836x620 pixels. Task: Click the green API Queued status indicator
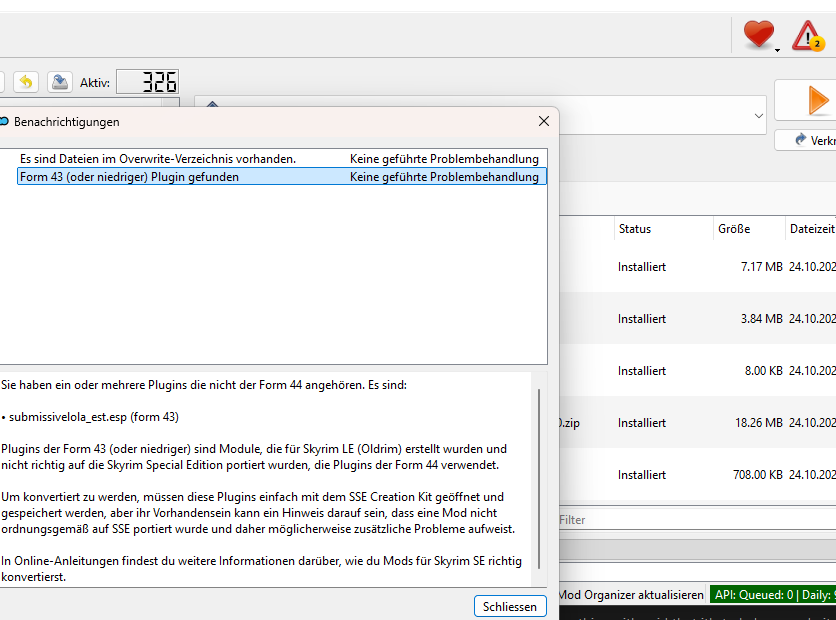point(773,594)
